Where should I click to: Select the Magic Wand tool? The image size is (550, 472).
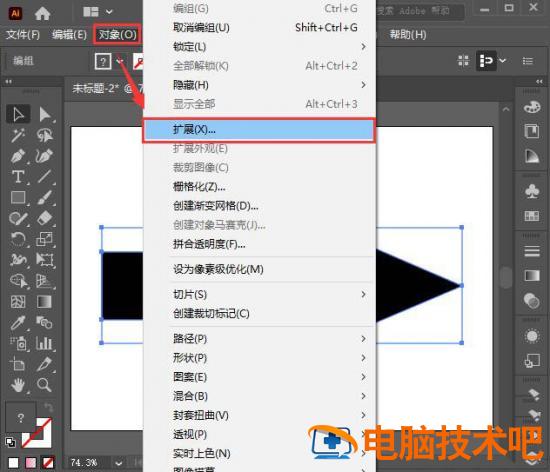pyautogui.click(x=18, y=135)
